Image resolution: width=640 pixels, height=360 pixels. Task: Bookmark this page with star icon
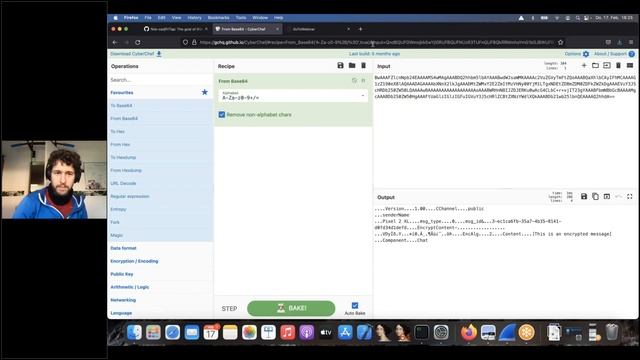click(560, 42)
